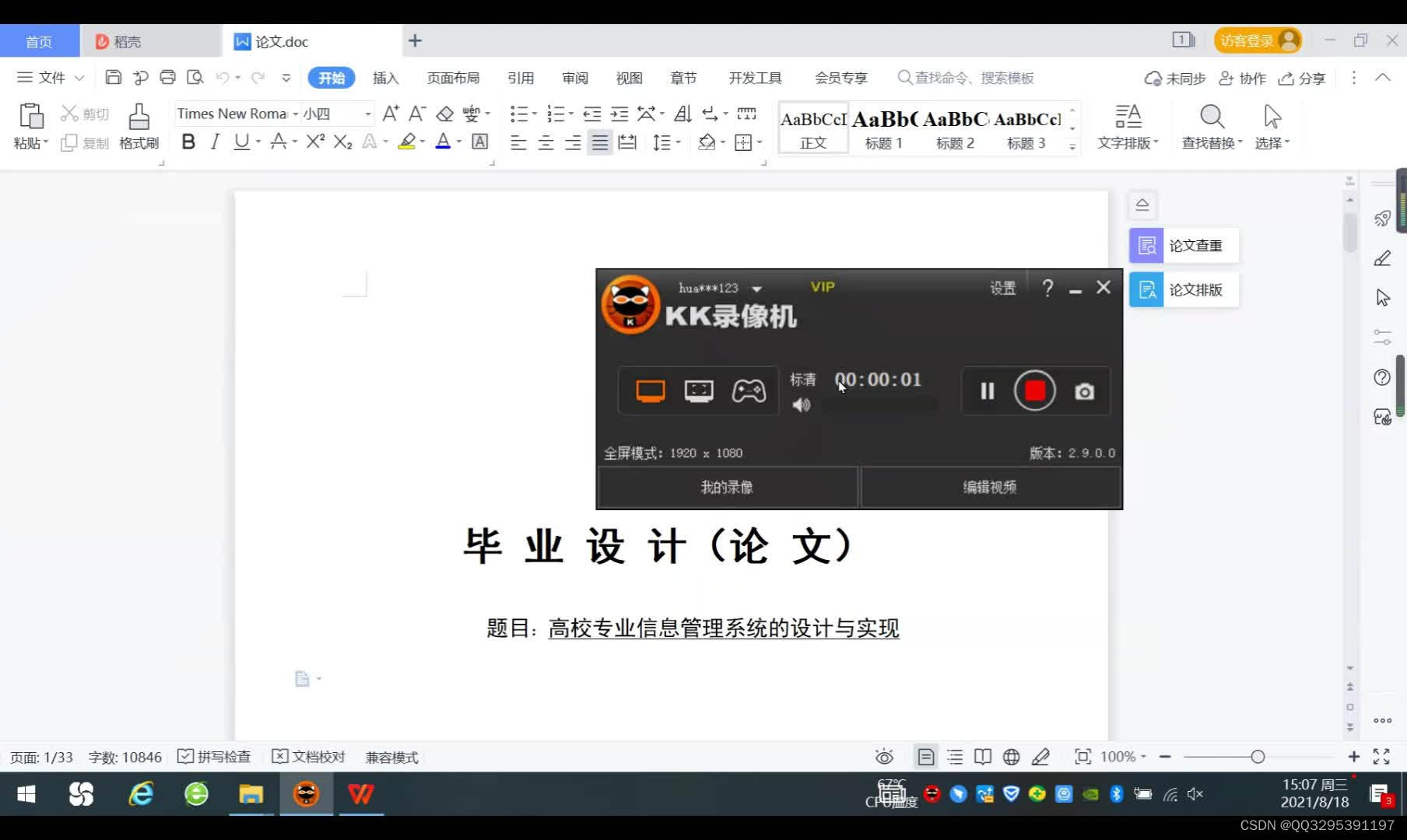Toggle bold formatting in ribbon
The image size is (1407, 840).
188,142
